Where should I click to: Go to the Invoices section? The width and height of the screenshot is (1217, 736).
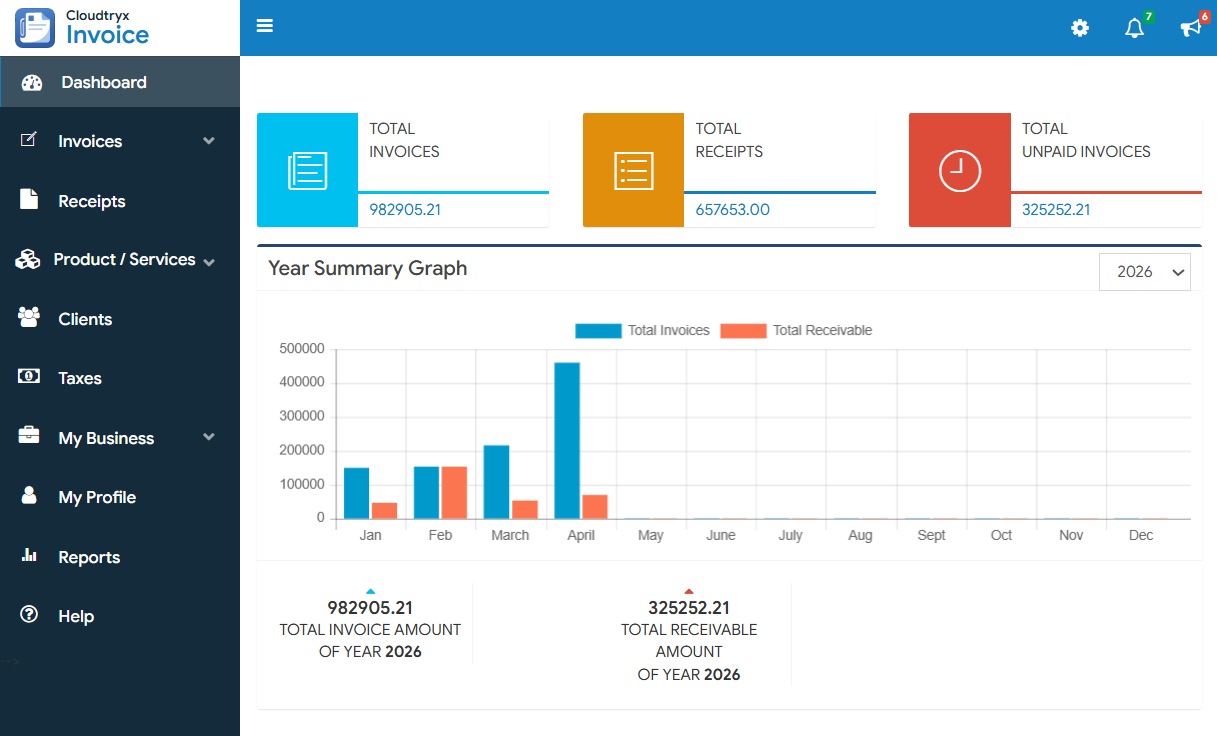90,141
